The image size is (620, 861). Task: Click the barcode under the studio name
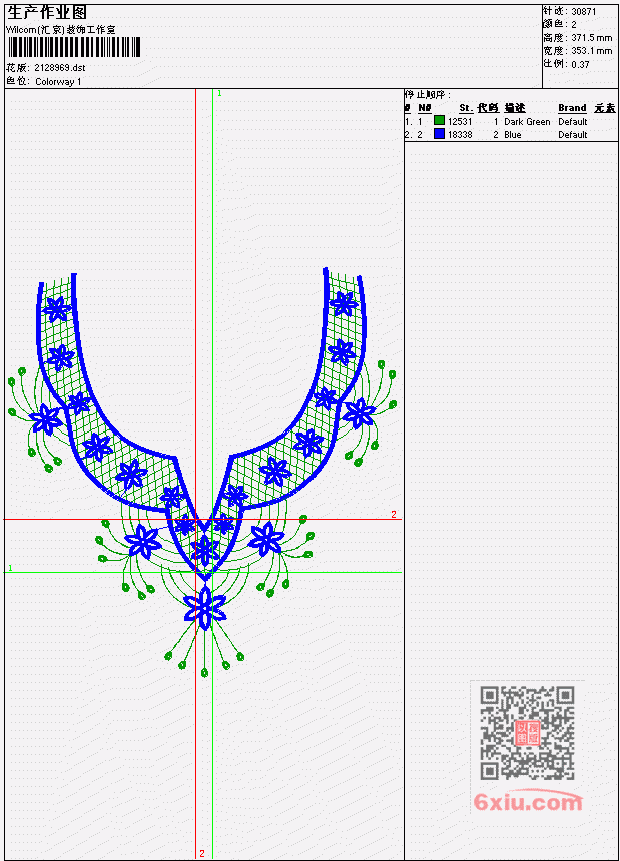click(x=74, y=47)
